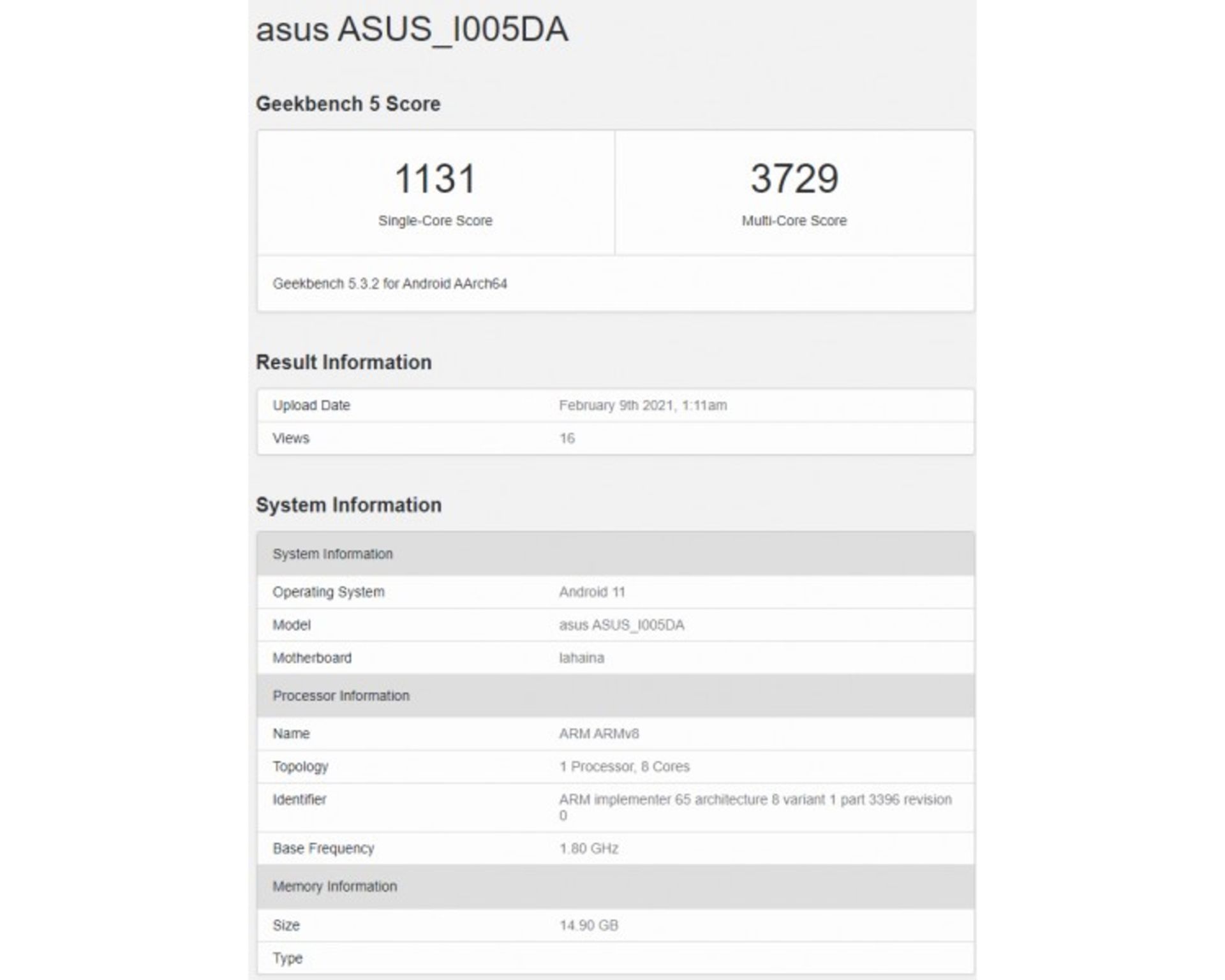
Task: Click the Result Information heading
Action: click(343, 362)
